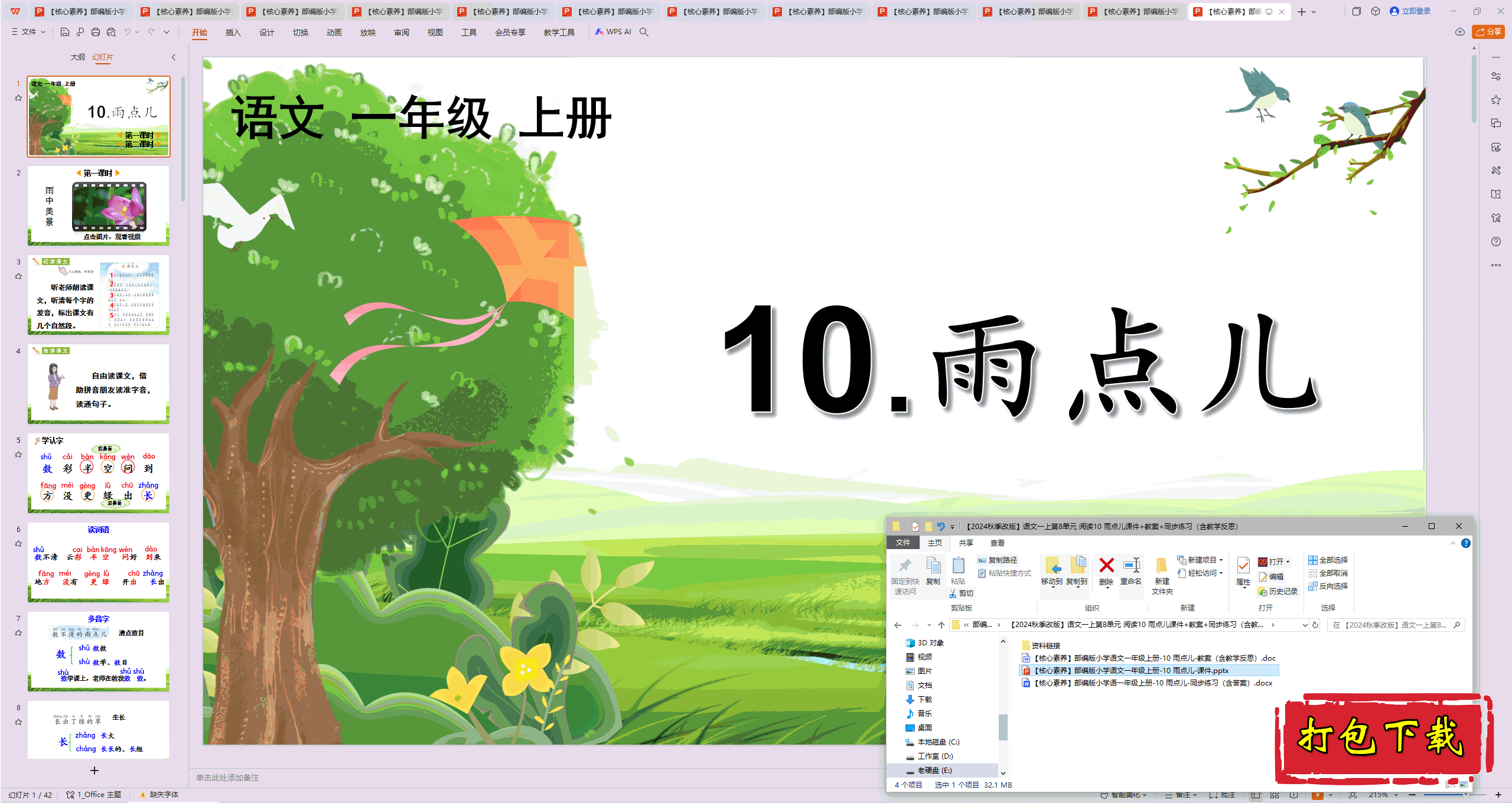
Task: Click Invert selection (反向选择) in Explorer
Action: click(x=1328, y=586)
